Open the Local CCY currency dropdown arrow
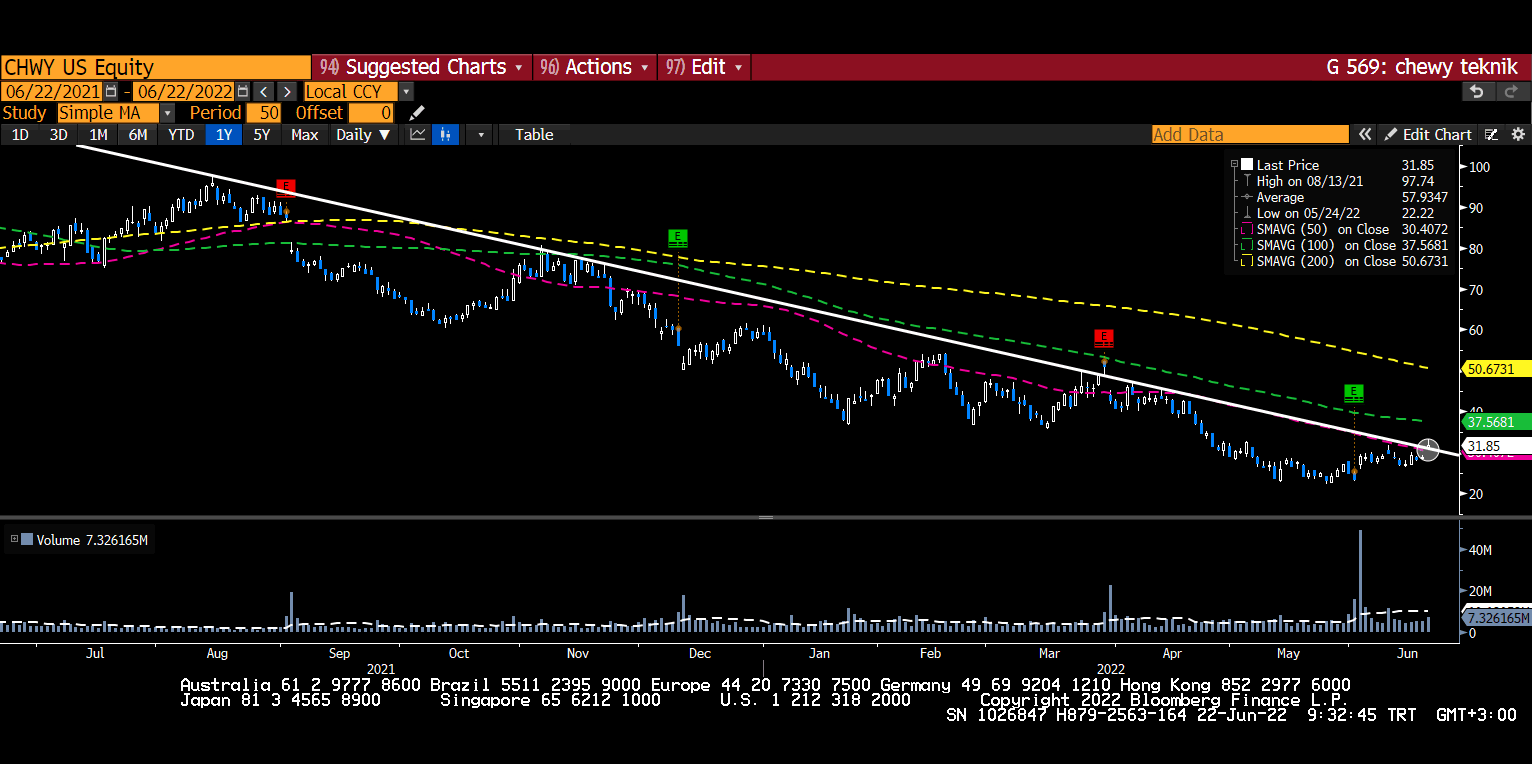Viewport: 1532px width, 764px height. [406, 91]
